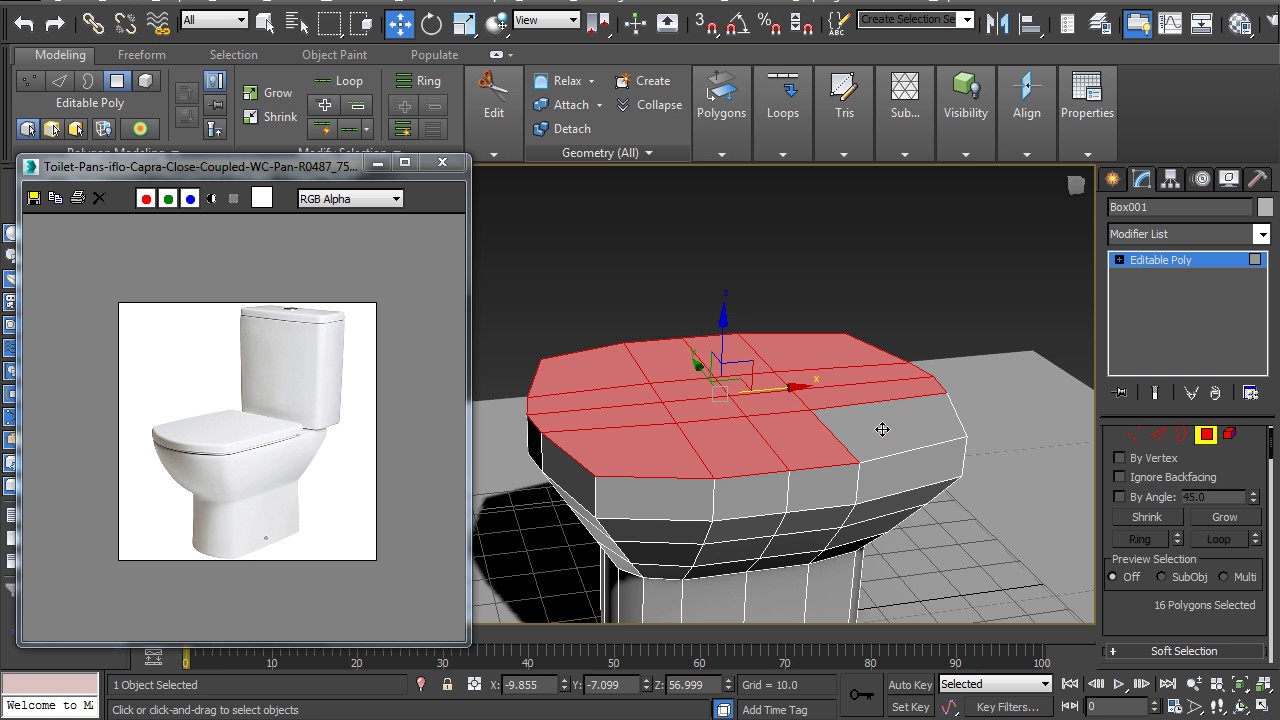Click the white color swatch in image window
This screenshot has height=720, width=1280.
point(262,198)
